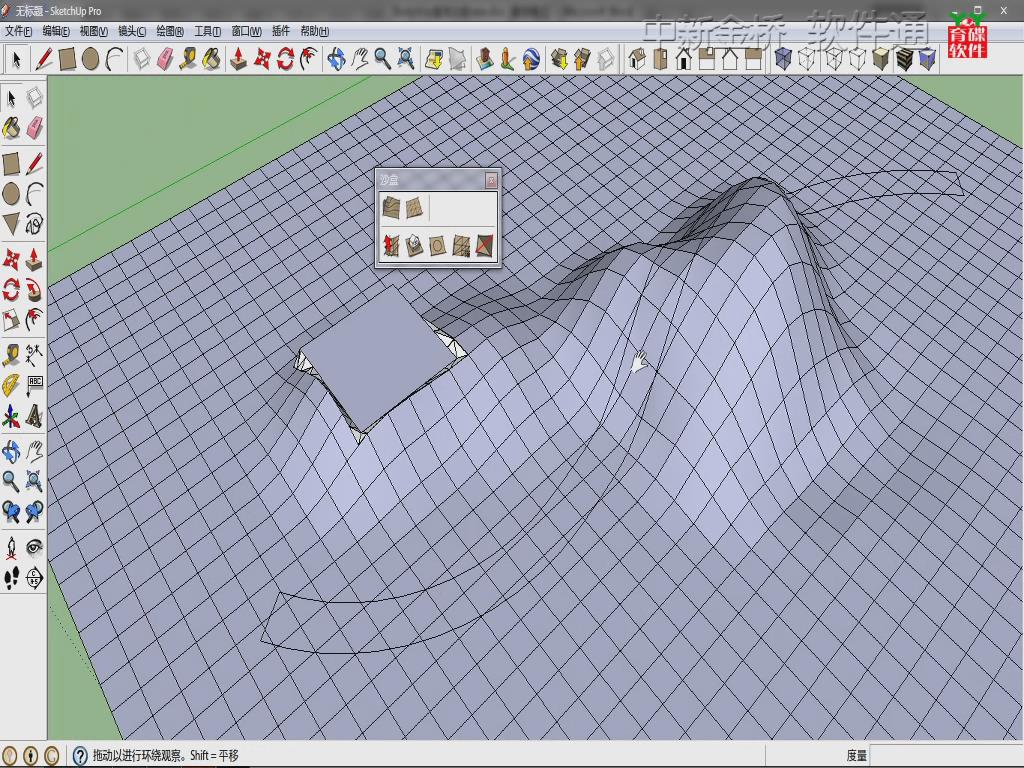Viewport: 1024px width, 768px height.
Task: Choose the Dimension tool
Action: click(35, 355)
